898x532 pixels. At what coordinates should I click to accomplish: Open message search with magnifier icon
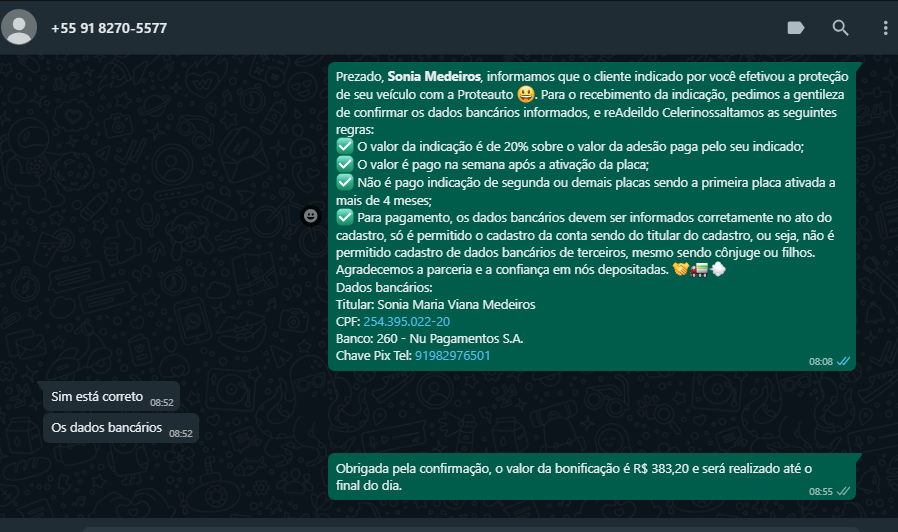point(840,27)
